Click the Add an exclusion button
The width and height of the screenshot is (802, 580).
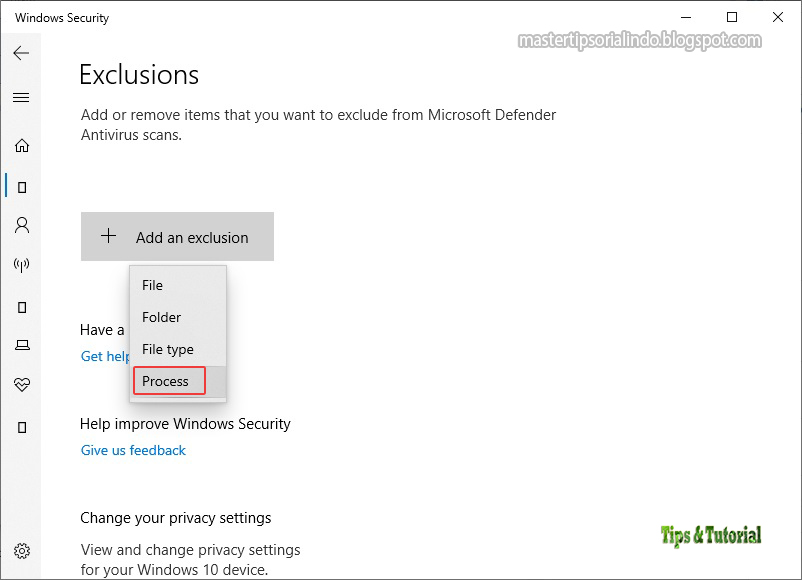(x=177, y=236)
